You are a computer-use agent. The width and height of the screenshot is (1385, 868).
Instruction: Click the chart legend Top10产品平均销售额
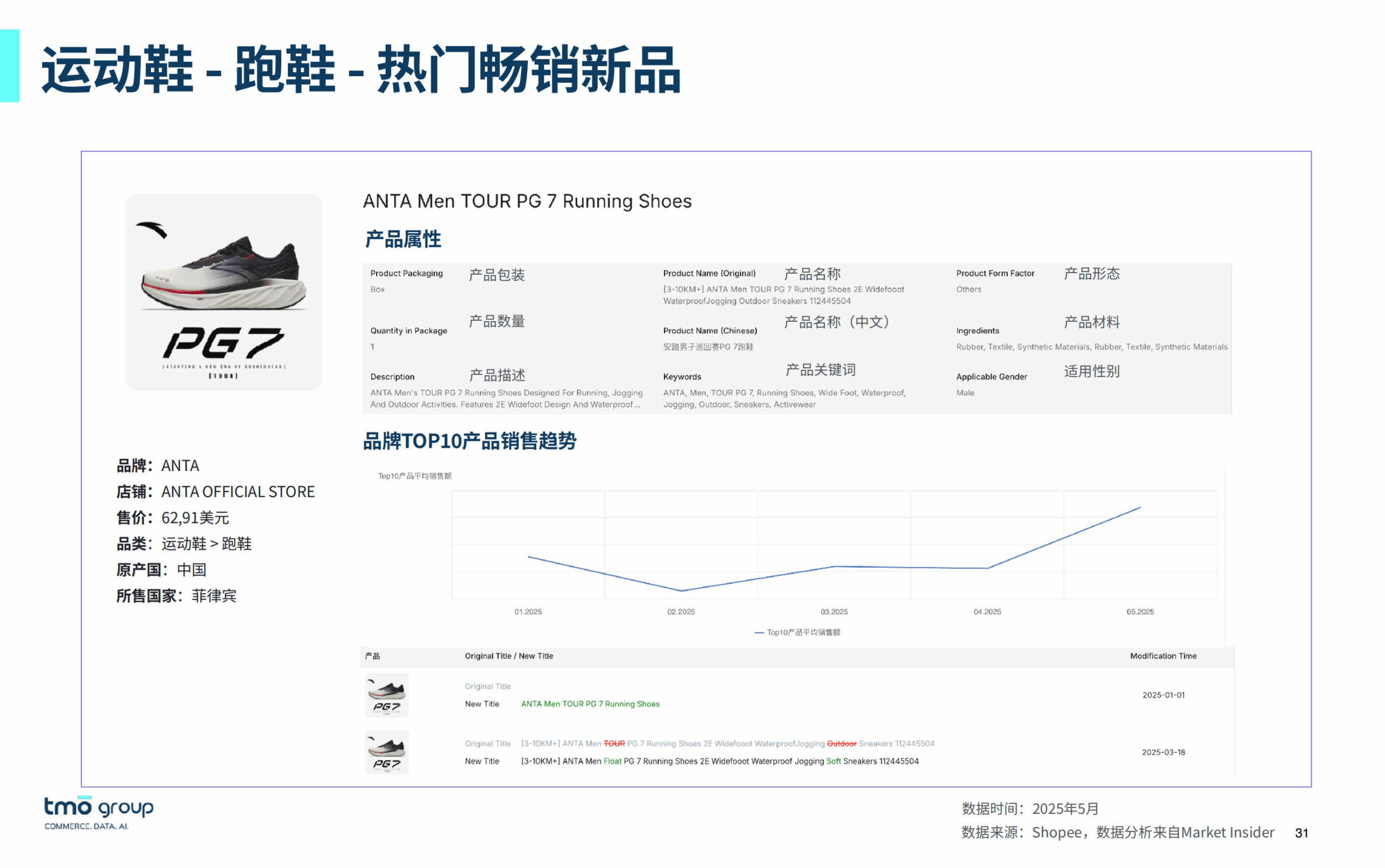tap(797, 632)
